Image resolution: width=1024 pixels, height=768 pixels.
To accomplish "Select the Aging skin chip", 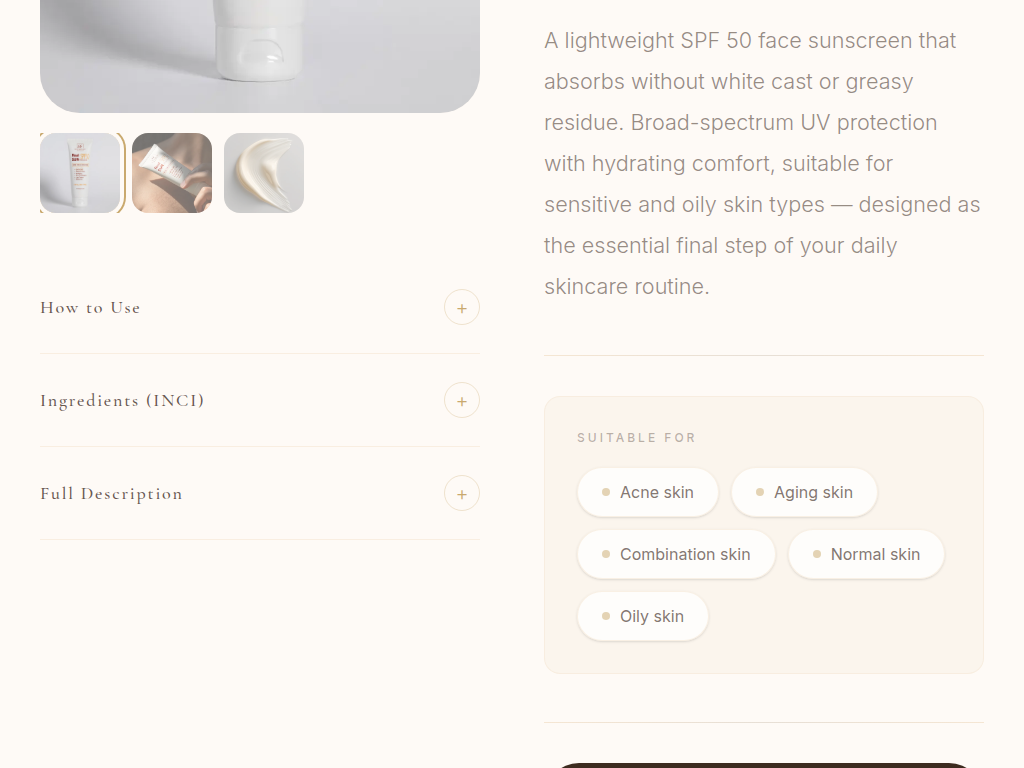I will [804, 492].
